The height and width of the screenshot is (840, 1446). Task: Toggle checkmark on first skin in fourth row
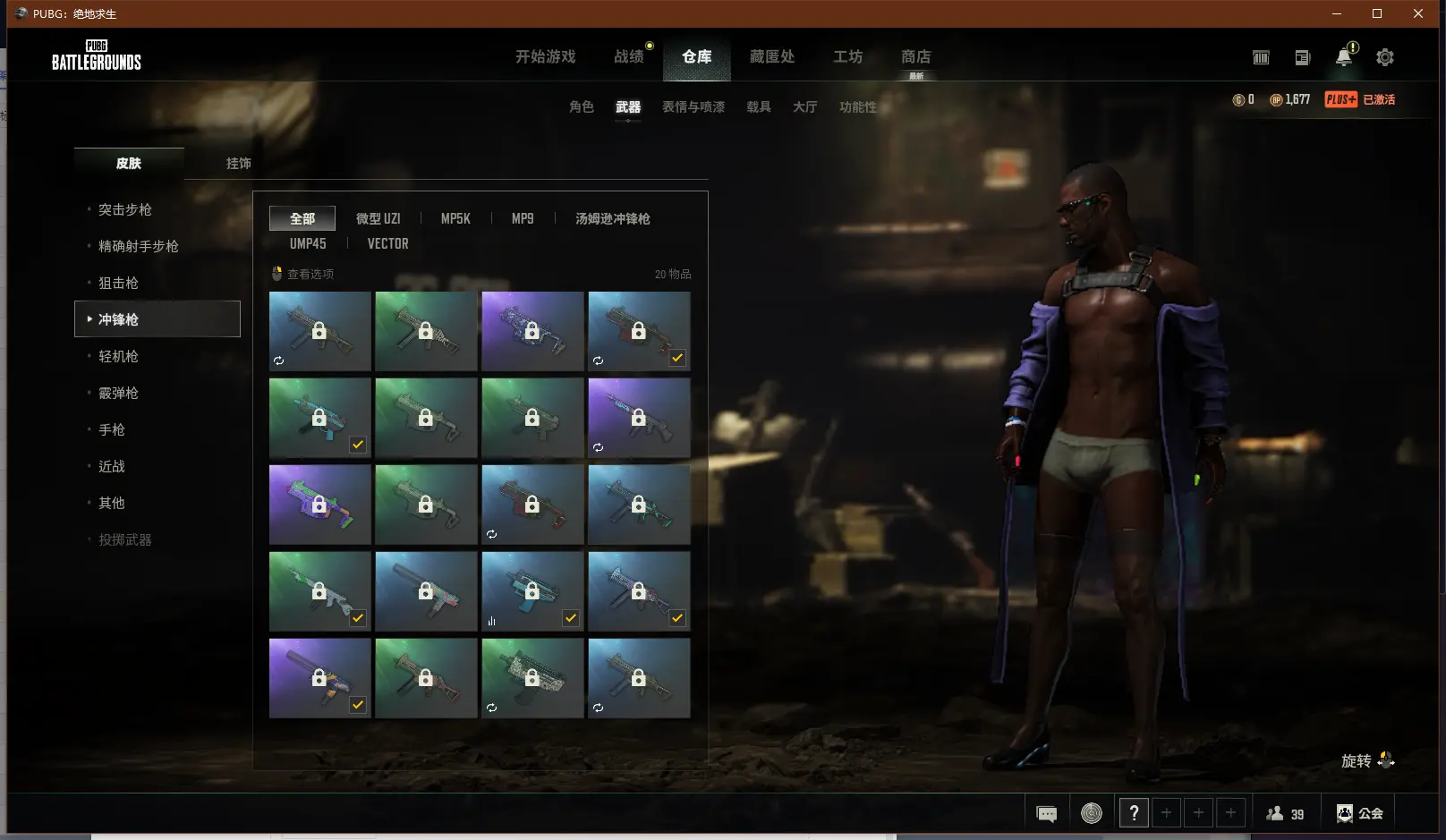click(358, 618)
